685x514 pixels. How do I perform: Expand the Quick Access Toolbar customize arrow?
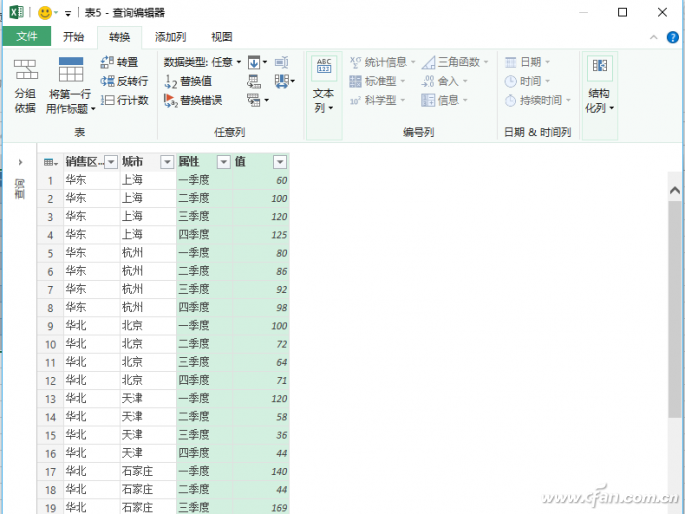pyautogui.click(x=68, y=14)
